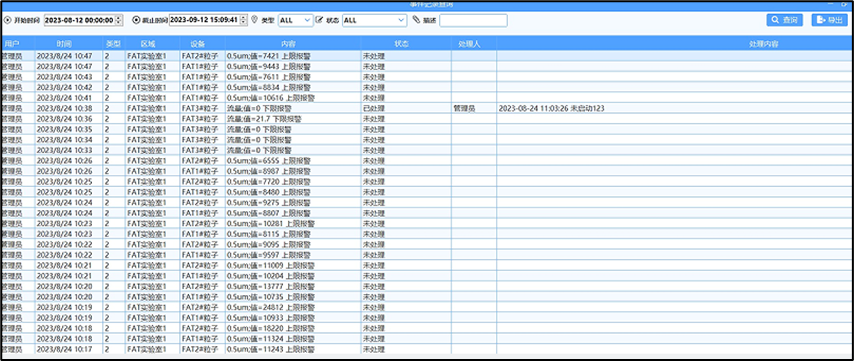Select the cell '0.5um;值=13777 上限报警'

coord(293,286)
